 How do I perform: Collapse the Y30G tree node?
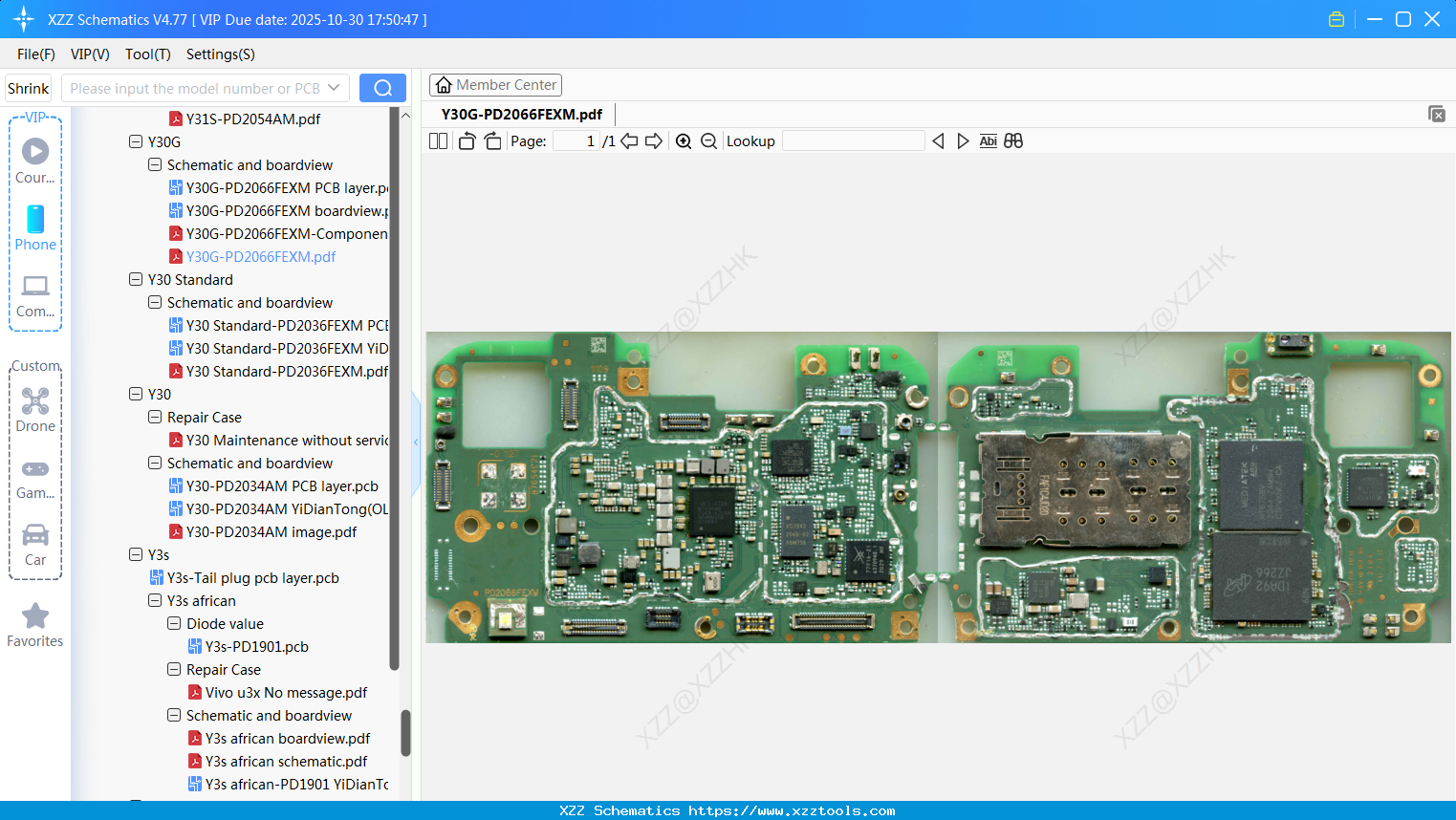(135, 141)
